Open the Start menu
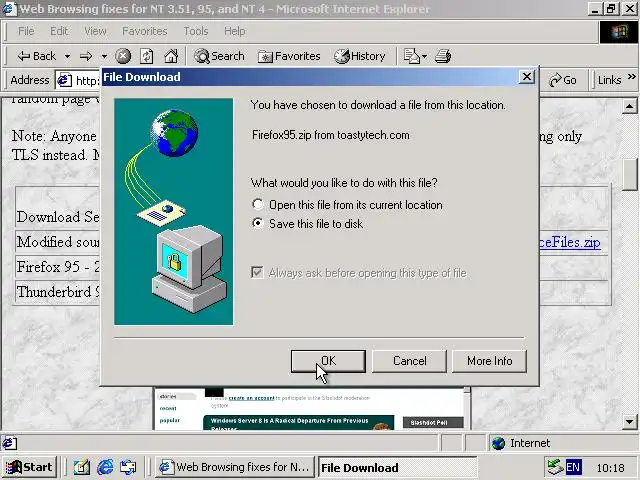This screenshot has width=640, height=480. pos(29,467)
